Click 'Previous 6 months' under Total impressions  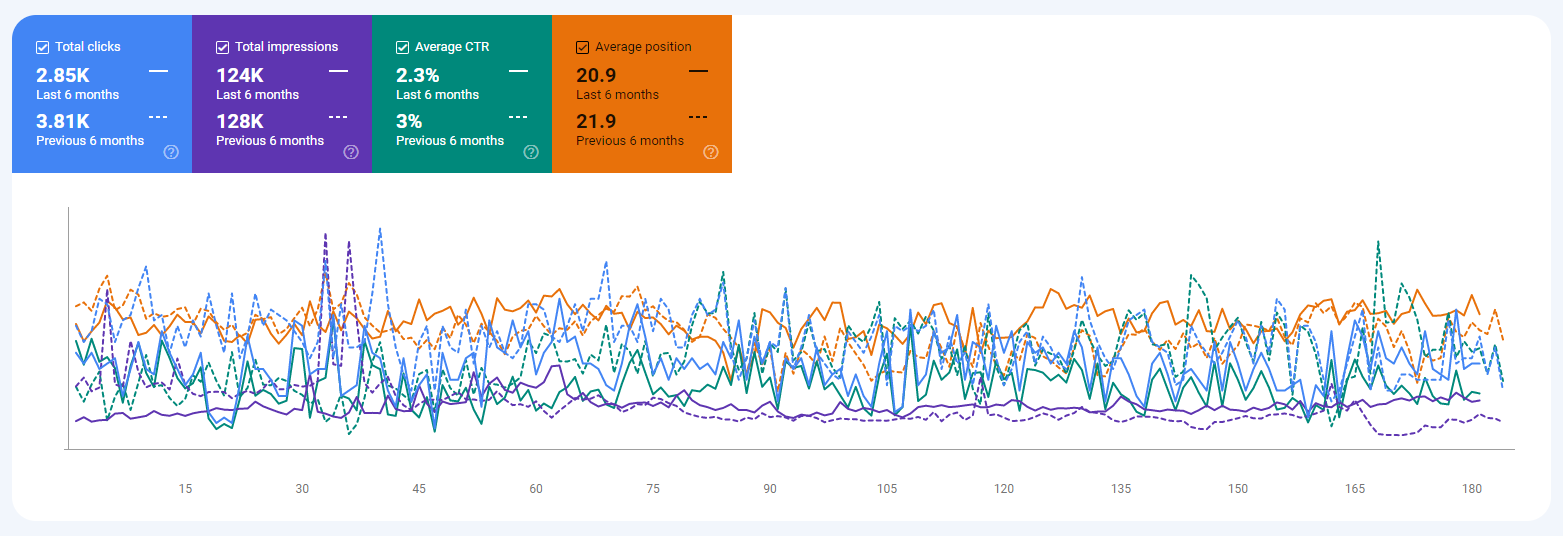click(x=270, y=141)
